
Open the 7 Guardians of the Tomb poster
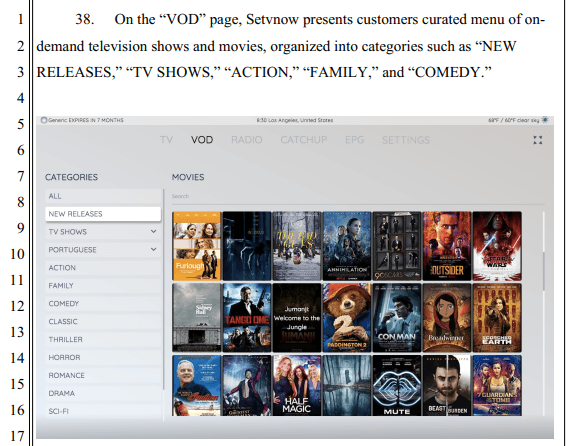[x=497, y=386]
